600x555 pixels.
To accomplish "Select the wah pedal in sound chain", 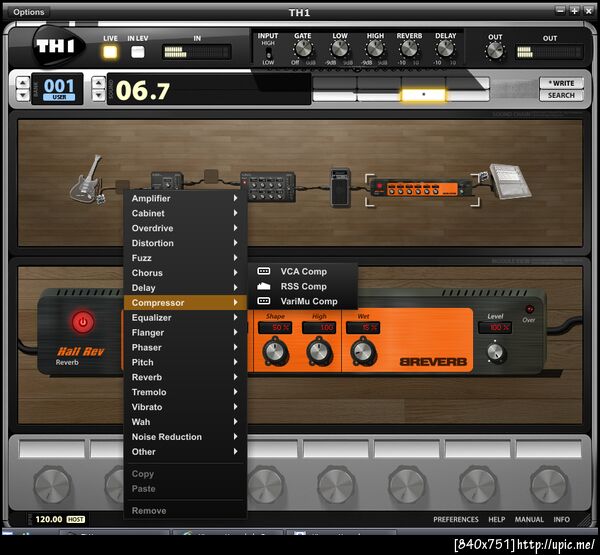I will (340, 188).
